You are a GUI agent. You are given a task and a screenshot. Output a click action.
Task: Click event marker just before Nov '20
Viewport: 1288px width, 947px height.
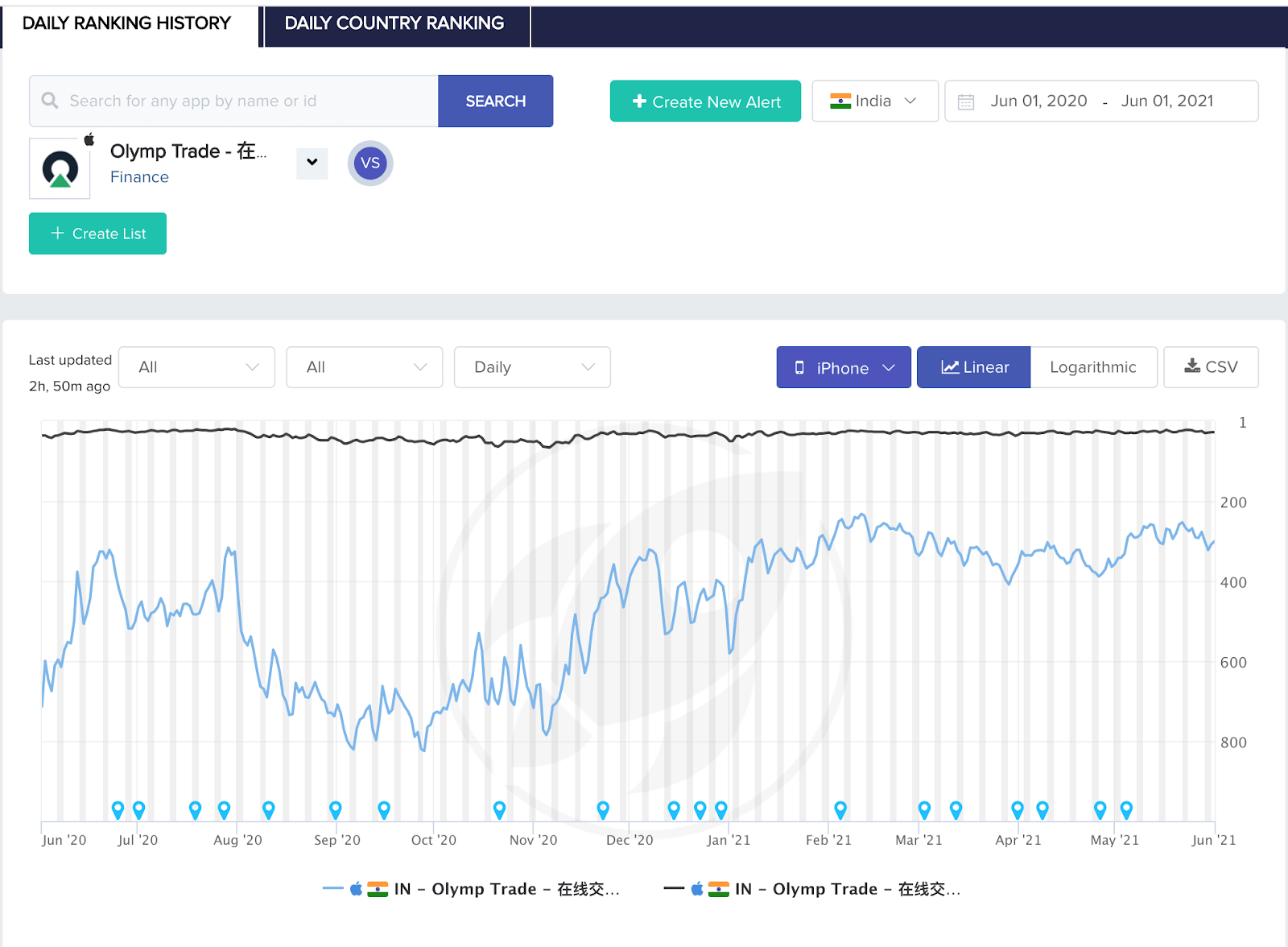(499, 809)
